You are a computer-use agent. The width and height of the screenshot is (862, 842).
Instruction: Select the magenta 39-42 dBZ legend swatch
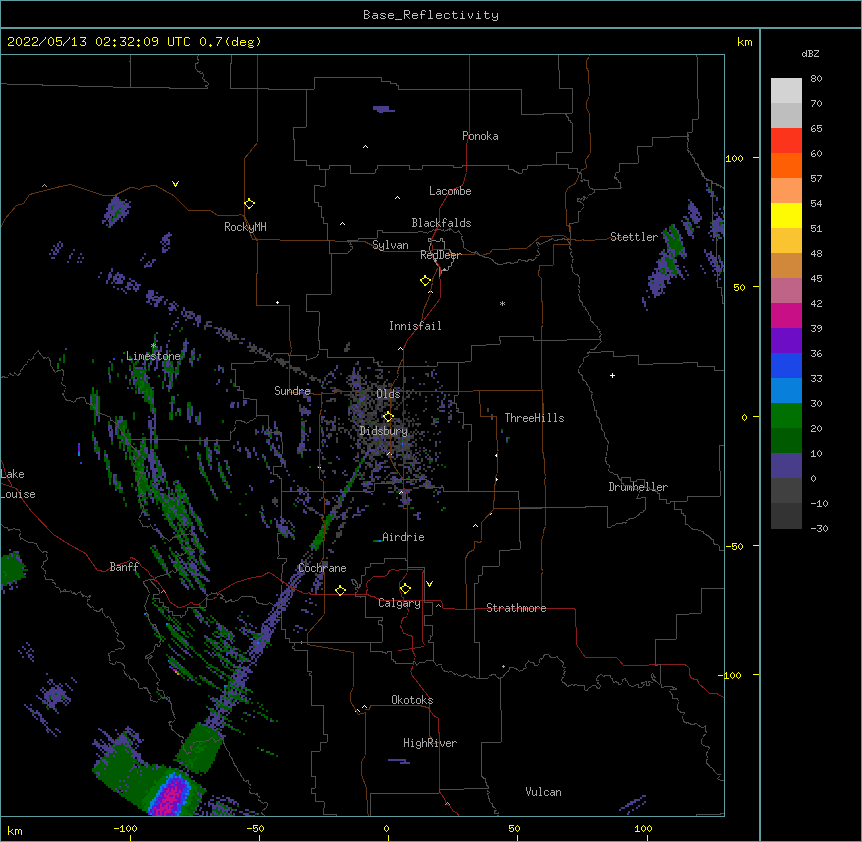[x=786, y=315]
